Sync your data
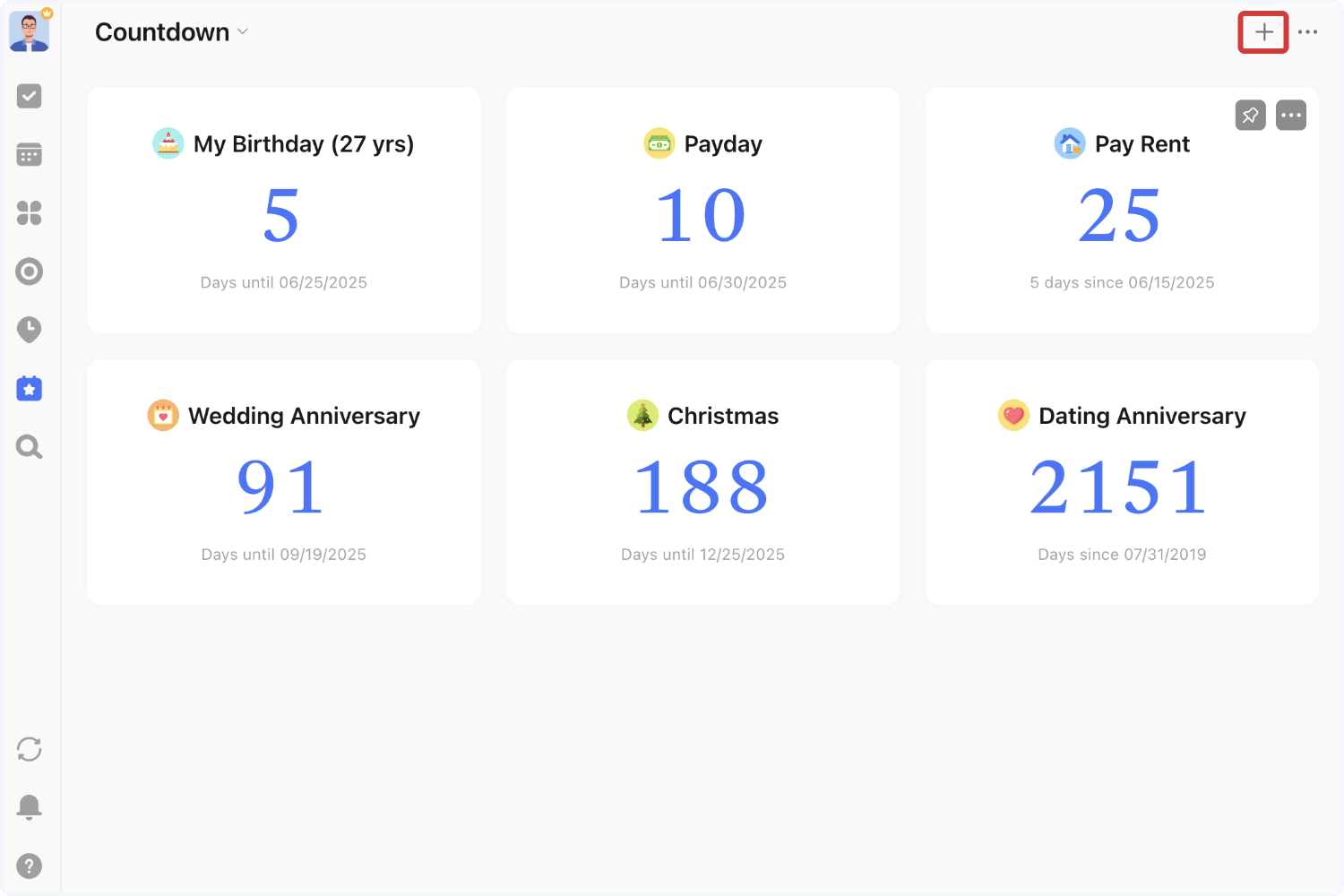 pyautogui.click(x=30, y=749)
